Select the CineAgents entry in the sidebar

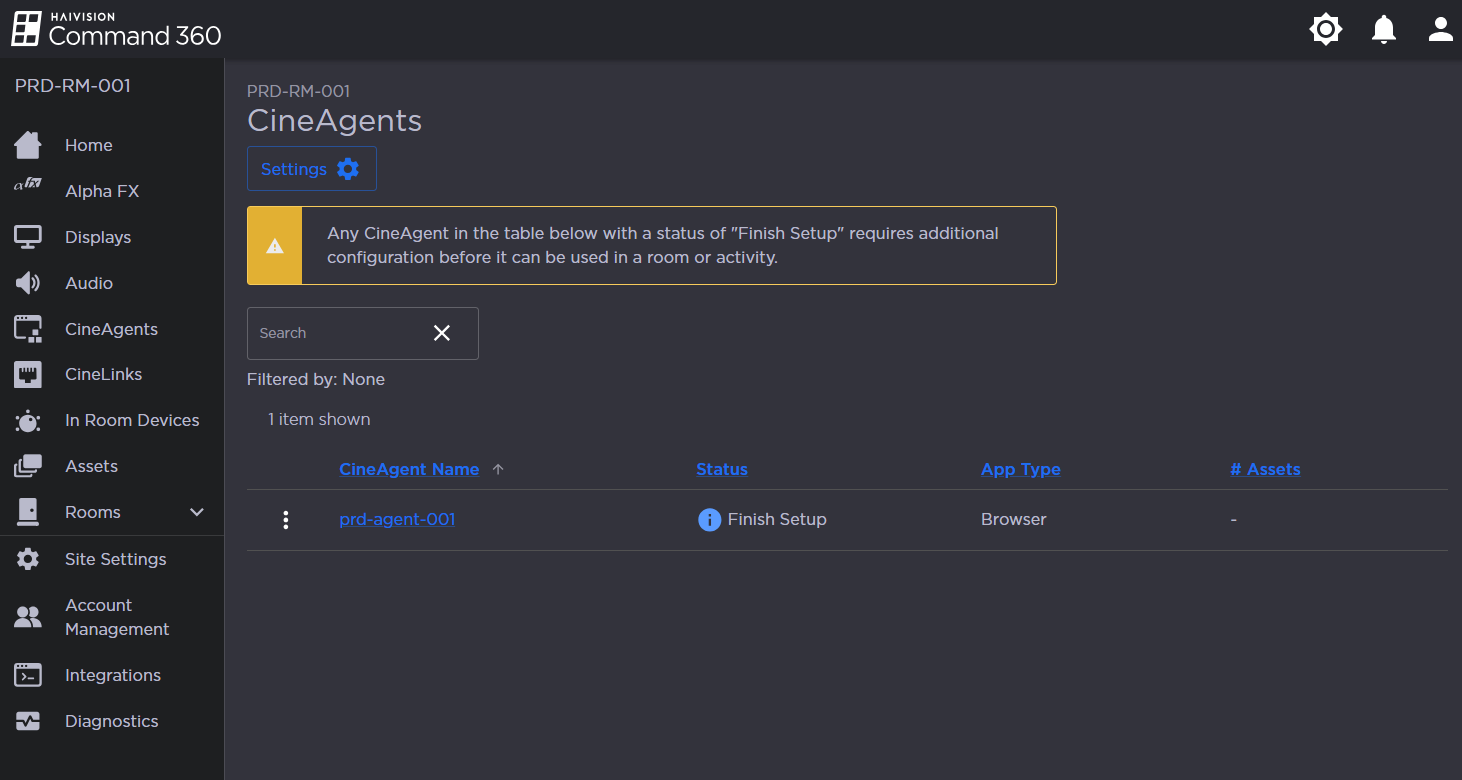coord(110,328)
